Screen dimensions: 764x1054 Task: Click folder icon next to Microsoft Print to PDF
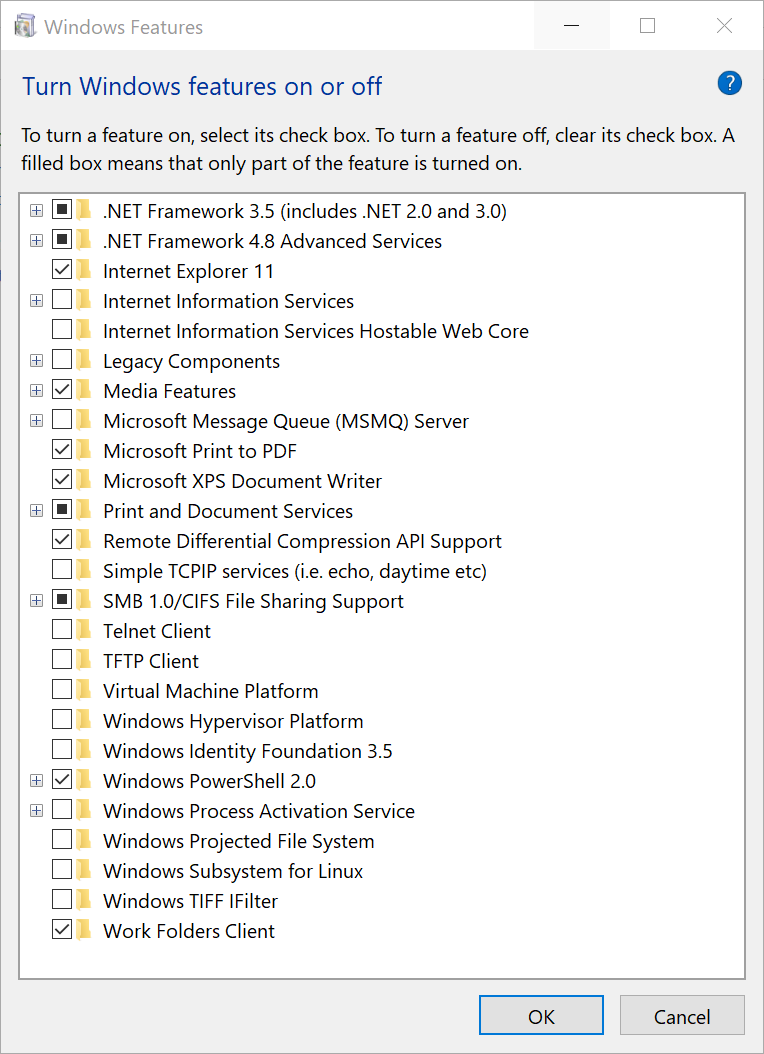point(85,451)
